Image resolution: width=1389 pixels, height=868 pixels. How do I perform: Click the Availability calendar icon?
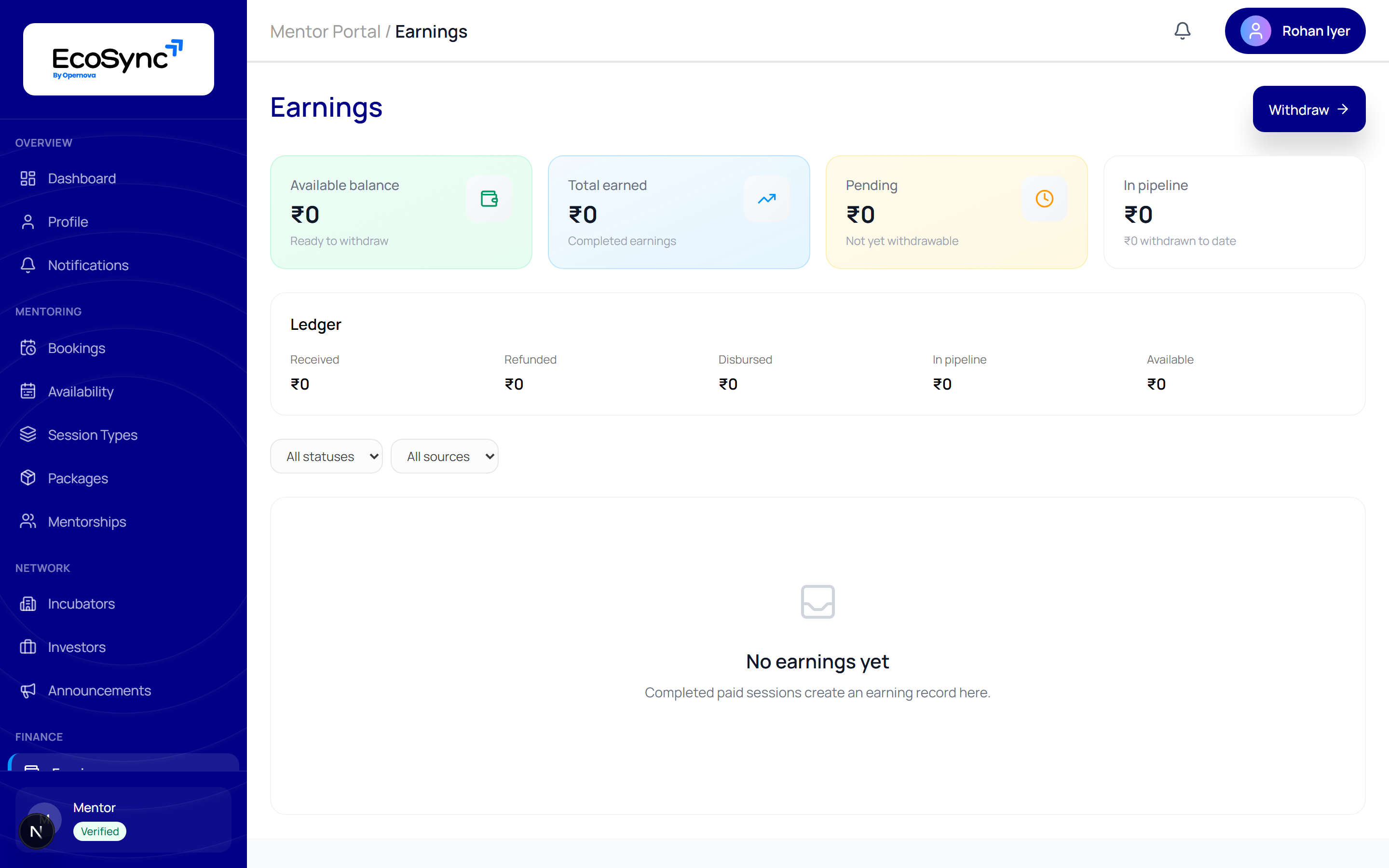pos(28,392)
